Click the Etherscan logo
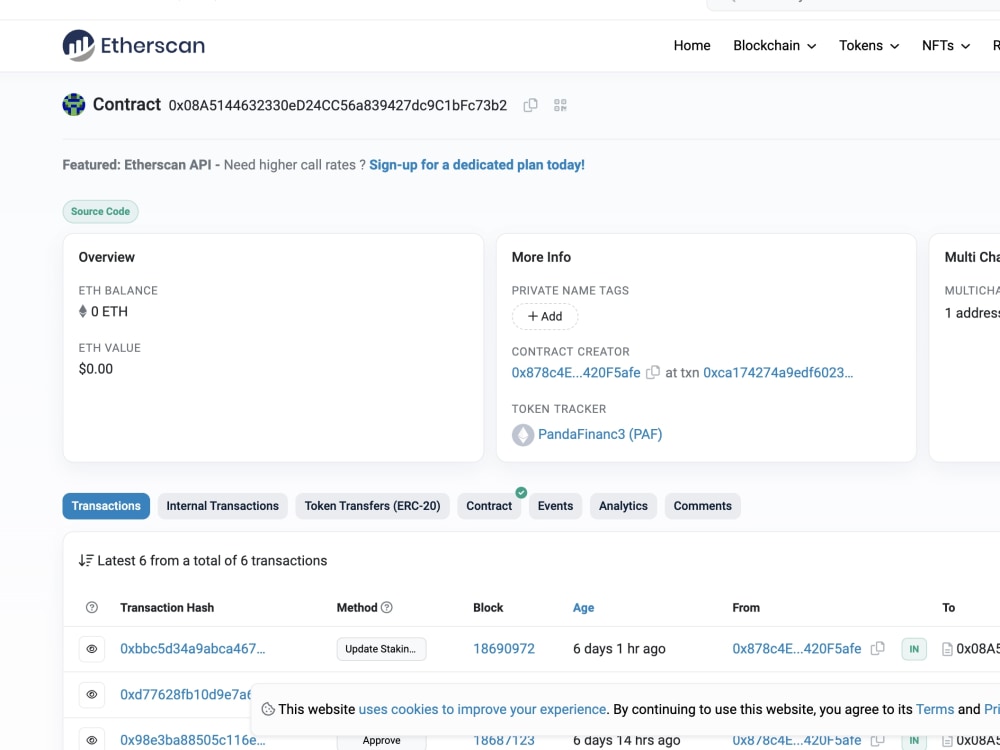This screenshot has width=1000, height=750. click(x=133, y=45)
